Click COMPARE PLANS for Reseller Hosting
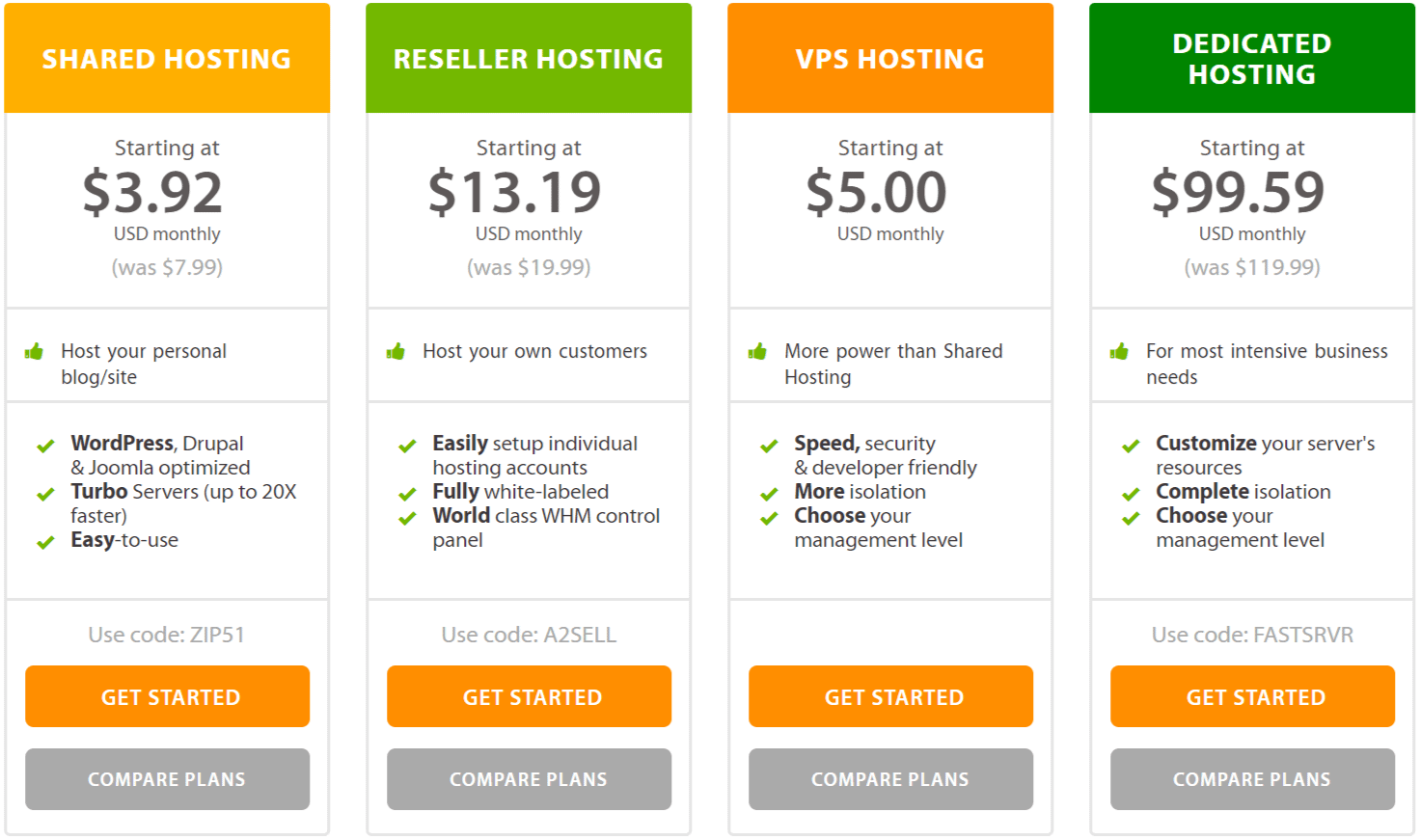This screenshot has width=1421, height=840. click(x=529, y=779)
